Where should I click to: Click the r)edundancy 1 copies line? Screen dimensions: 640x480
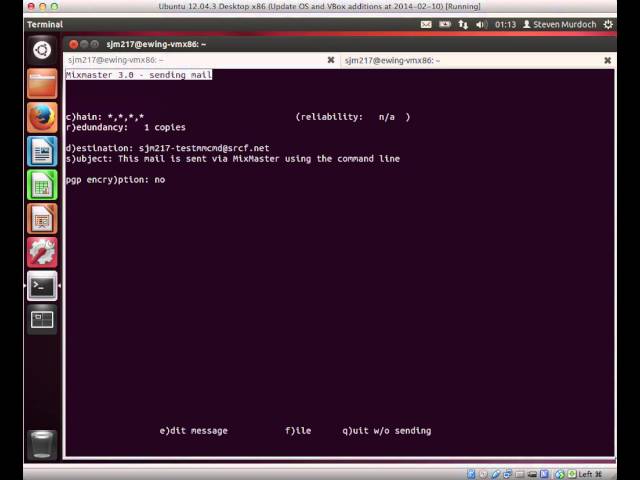click(x=126, y=127)
